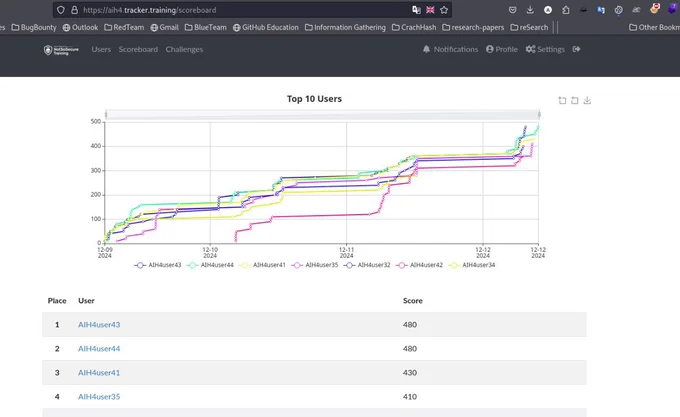Image resolution: width=680 pixels, height=417 pixels.
Task: Open the Other Bookmarks folder
Action: point(654,27)
